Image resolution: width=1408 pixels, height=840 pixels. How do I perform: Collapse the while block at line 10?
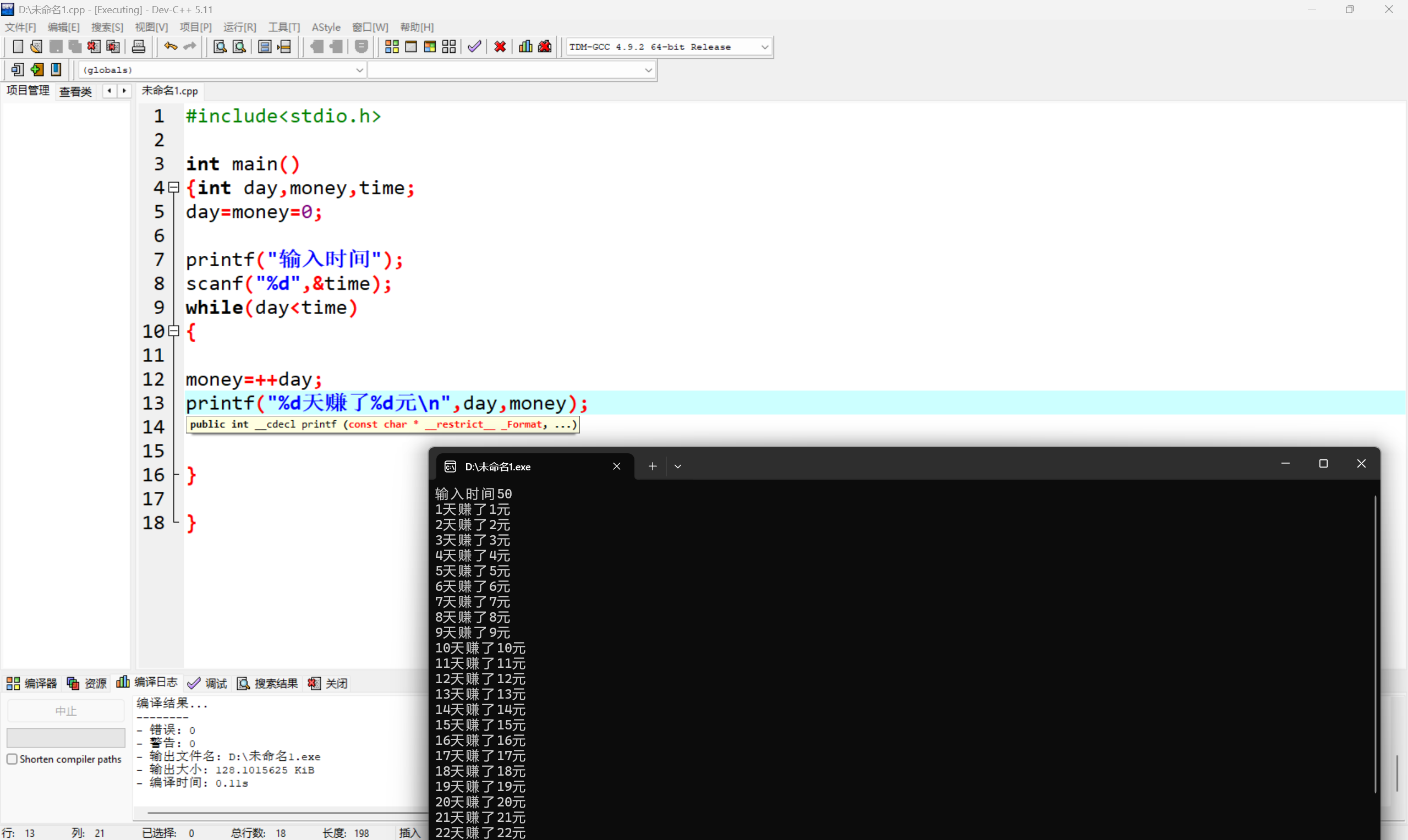(x=174, y=331)
